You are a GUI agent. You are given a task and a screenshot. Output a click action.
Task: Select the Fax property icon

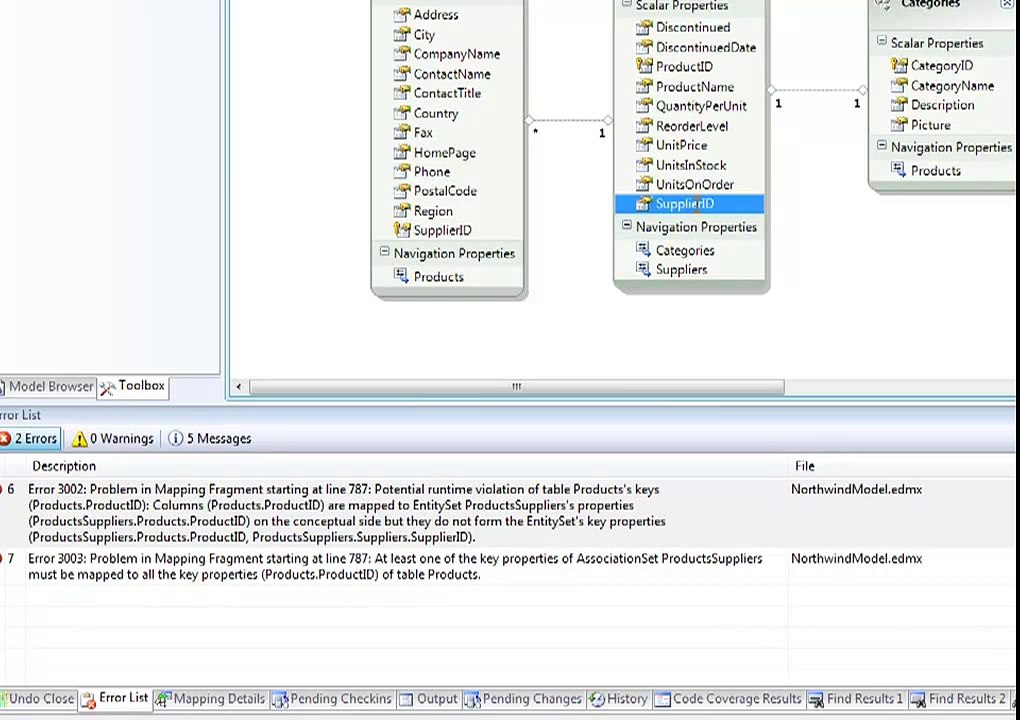[402, 132]
